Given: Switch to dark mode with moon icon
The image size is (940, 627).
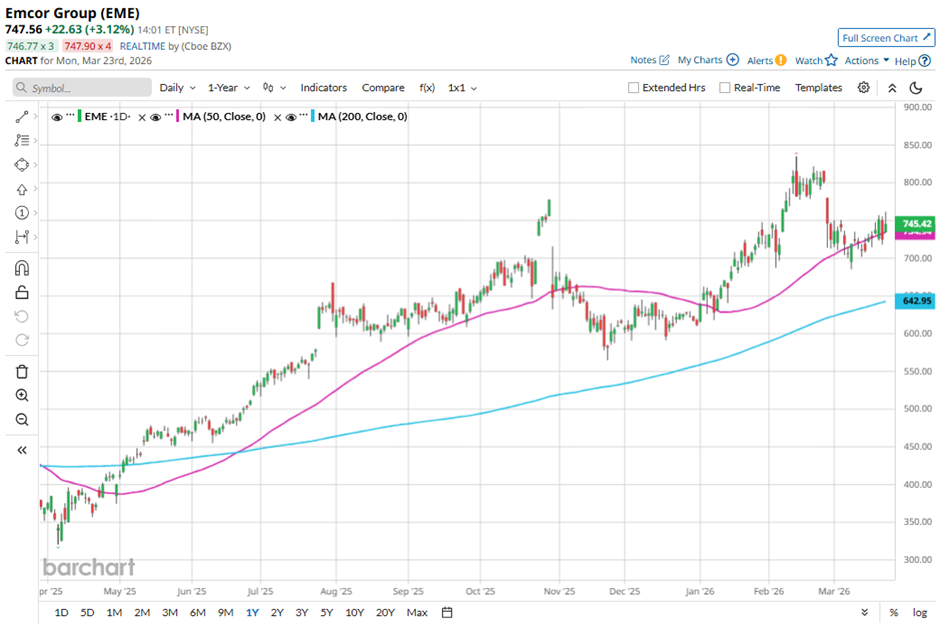Looking at the screenshot, I should (916, 88).
